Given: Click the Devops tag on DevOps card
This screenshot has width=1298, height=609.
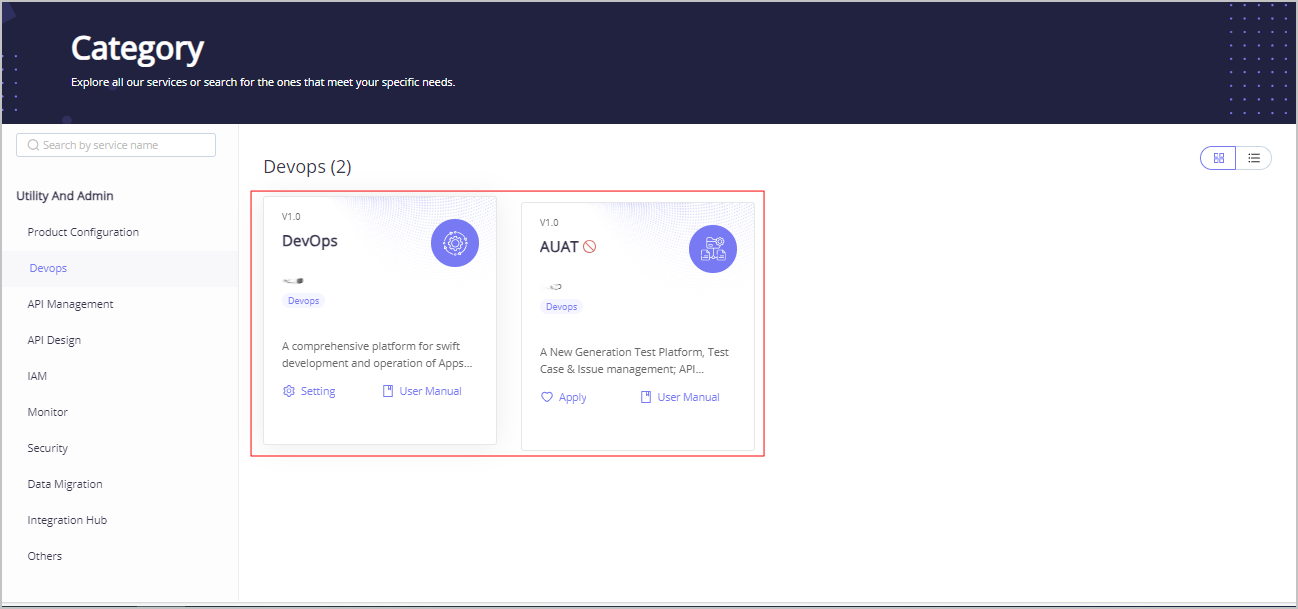Looking at the screenshot, I should coord(303,300).
